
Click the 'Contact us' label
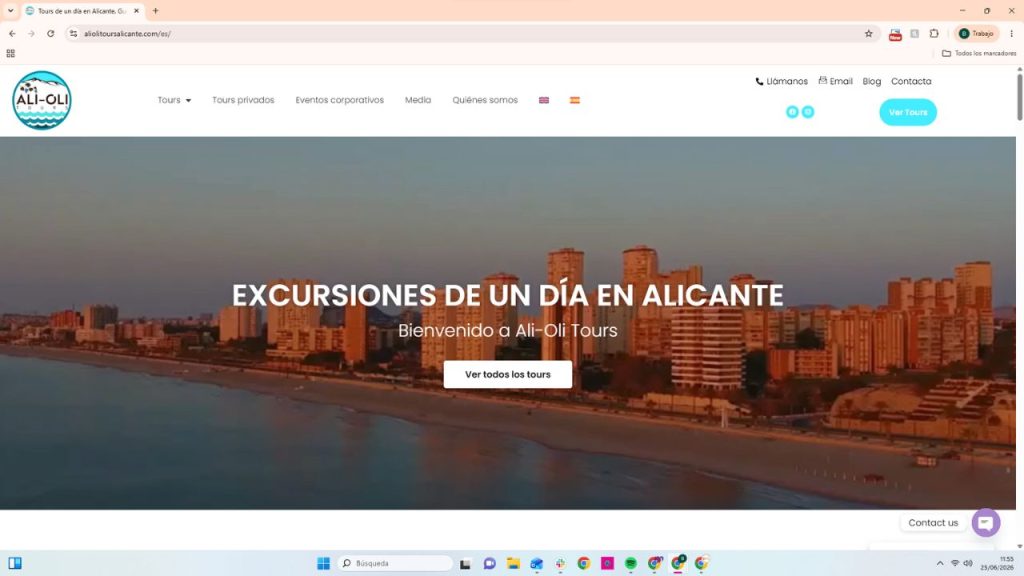pyautogui.click(x=933, y=522)
